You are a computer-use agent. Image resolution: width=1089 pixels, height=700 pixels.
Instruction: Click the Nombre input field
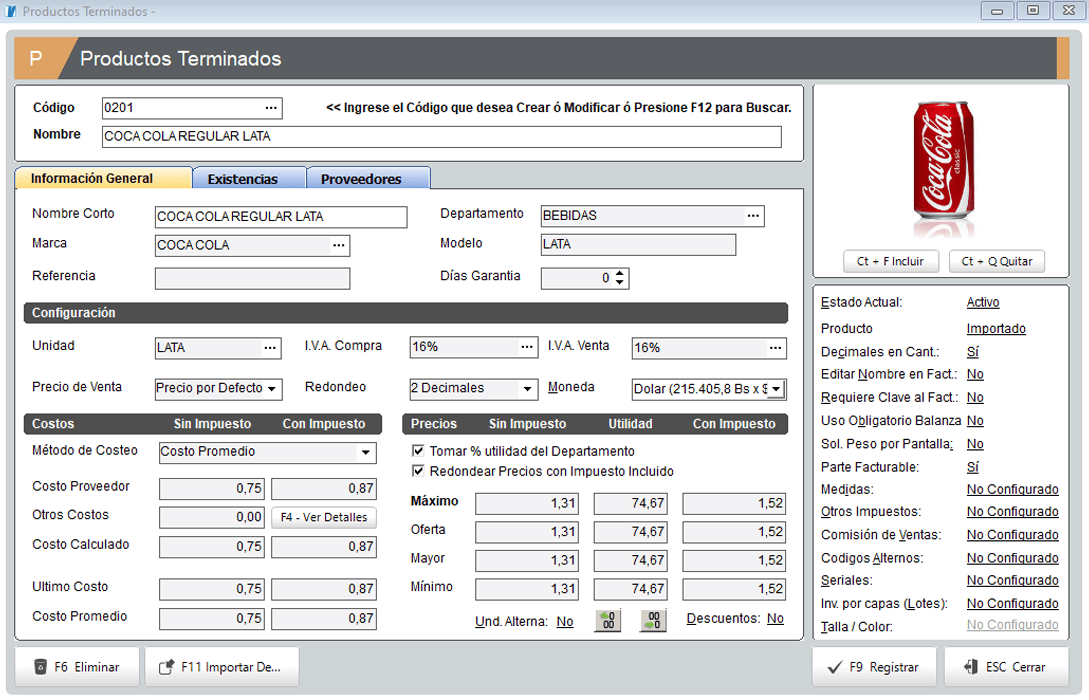(442, 137)
